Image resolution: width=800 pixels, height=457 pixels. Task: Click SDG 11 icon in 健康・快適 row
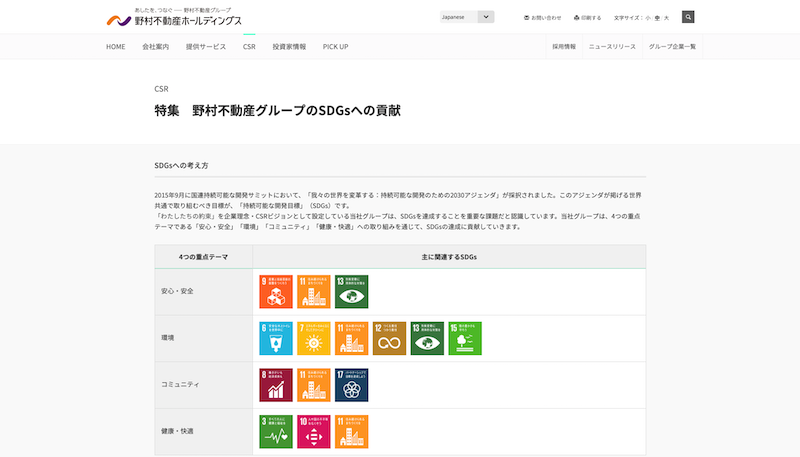coord(352,431)
